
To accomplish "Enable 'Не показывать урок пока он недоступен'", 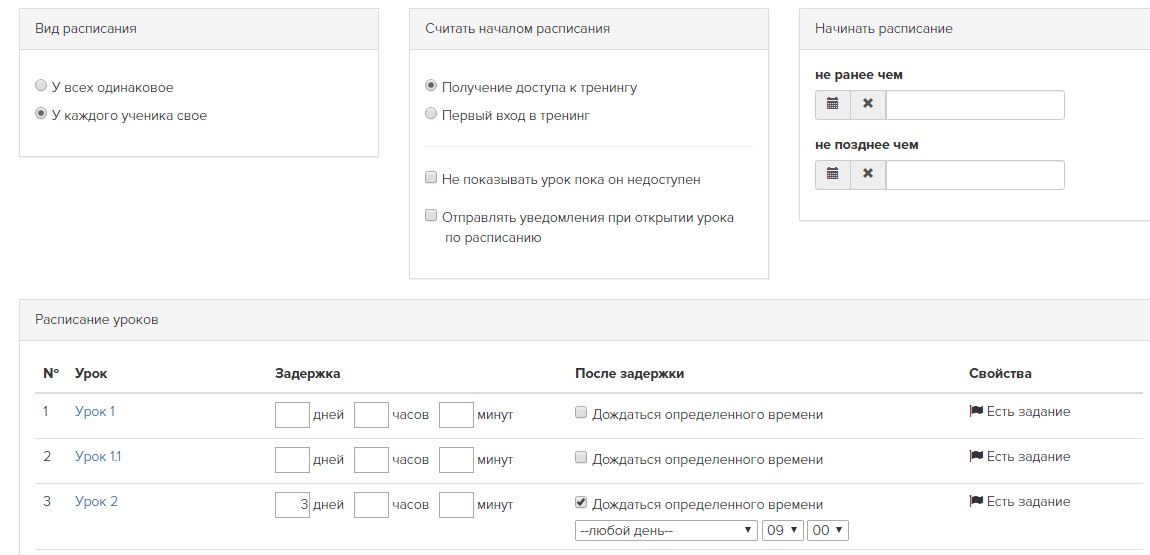I will [431, 177].
